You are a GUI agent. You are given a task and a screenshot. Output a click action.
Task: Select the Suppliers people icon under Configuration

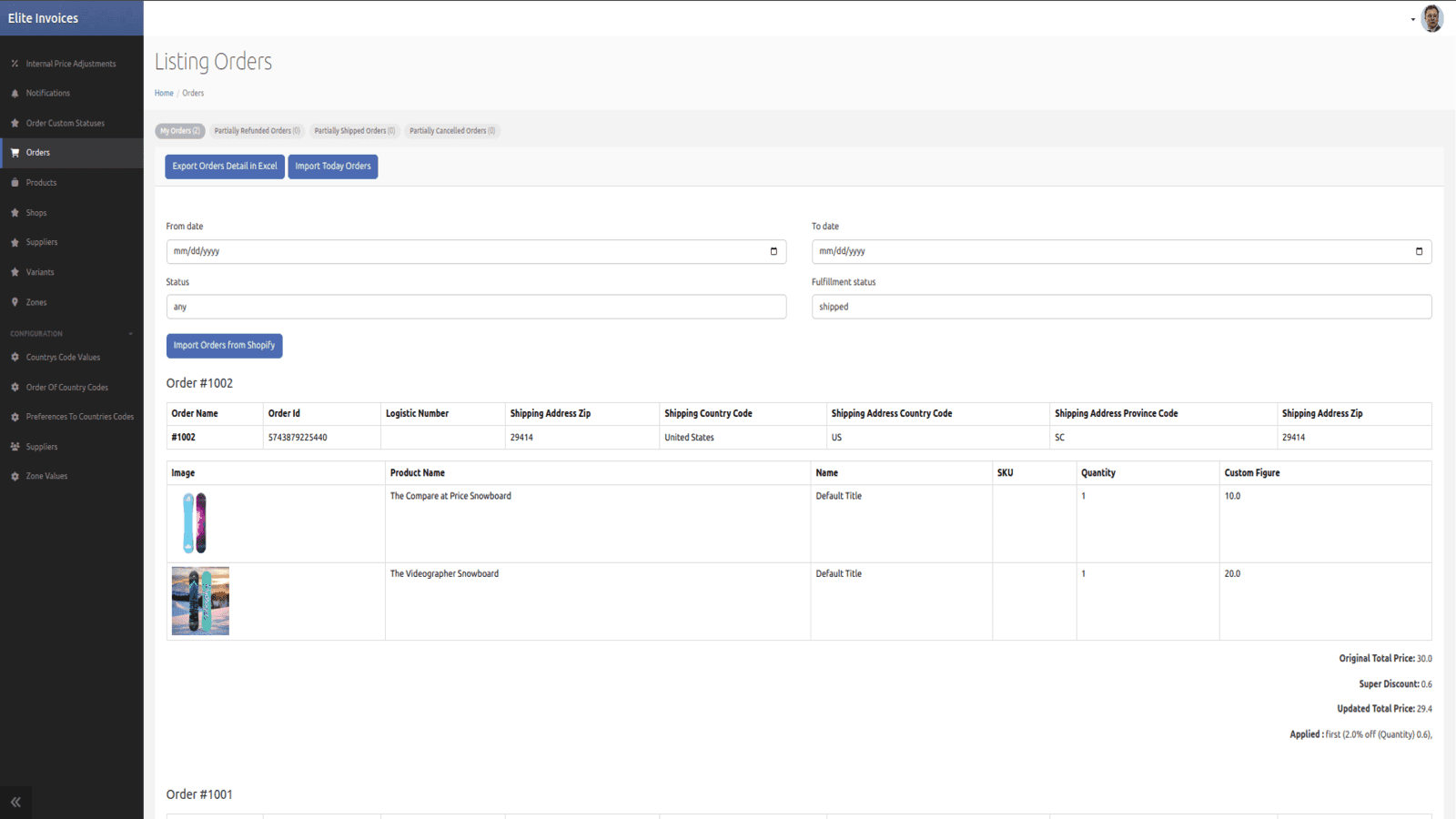tap(15, 446)
